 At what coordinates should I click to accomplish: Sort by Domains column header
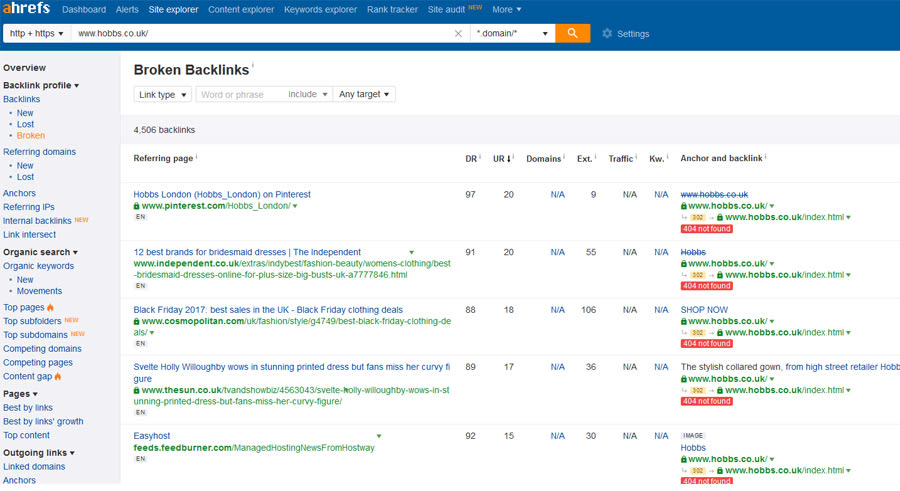click(543, 159)
